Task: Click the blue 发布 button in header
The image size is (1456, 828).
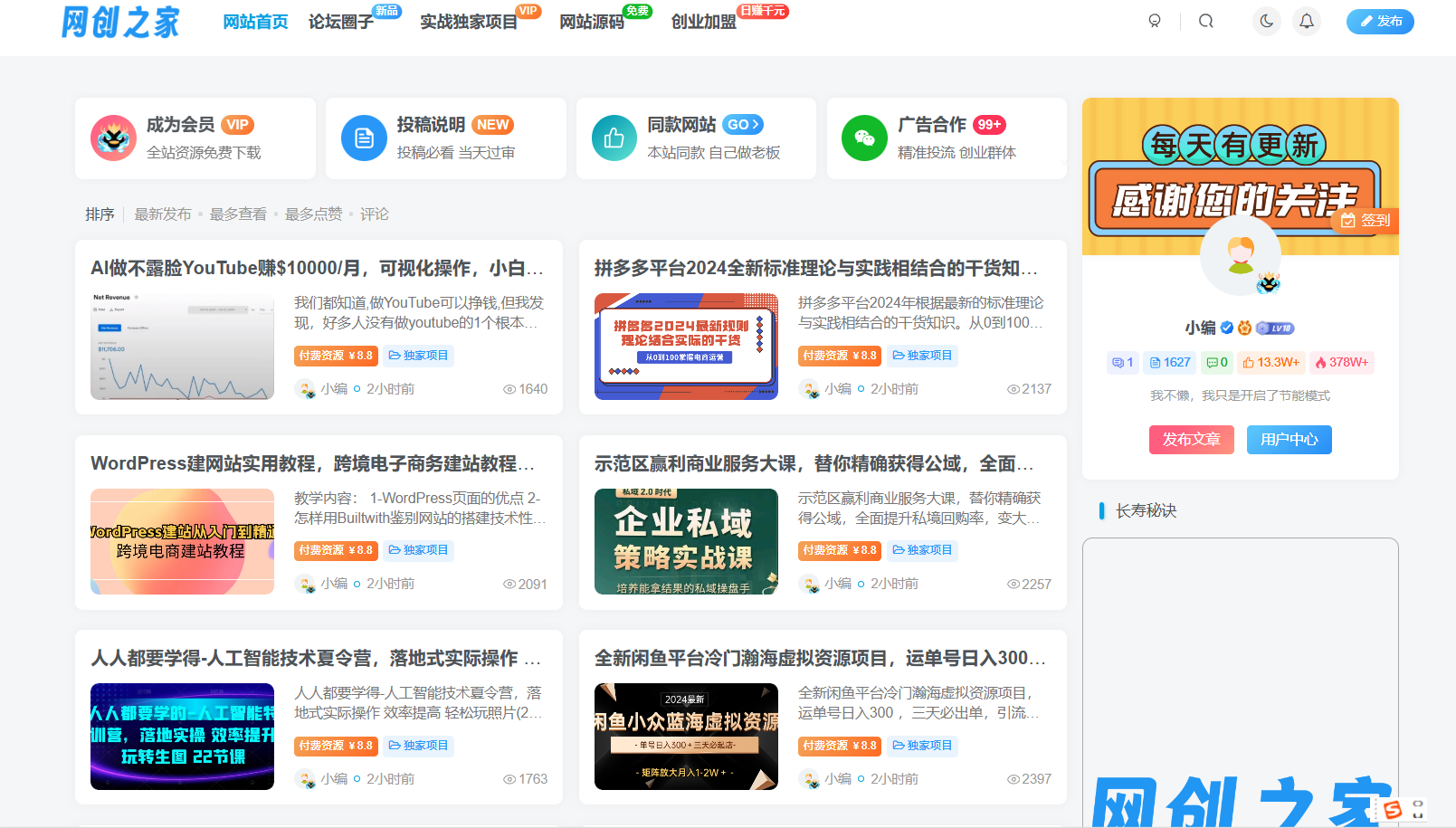Action: (x=1380, y=22)
